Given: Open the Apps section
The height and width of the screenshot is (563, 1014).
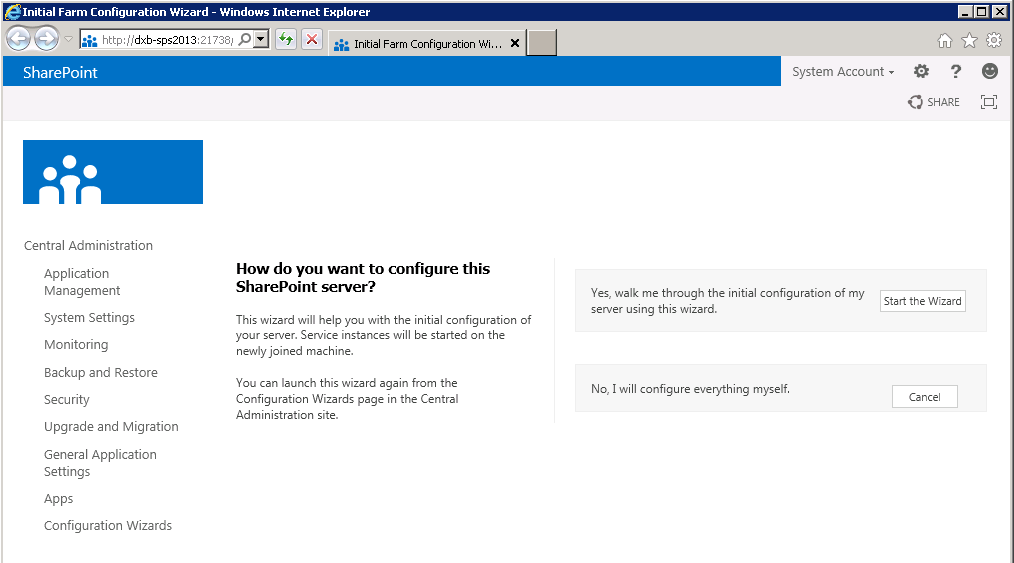Looking at the screenshot, I should click(x=58, y=499).
